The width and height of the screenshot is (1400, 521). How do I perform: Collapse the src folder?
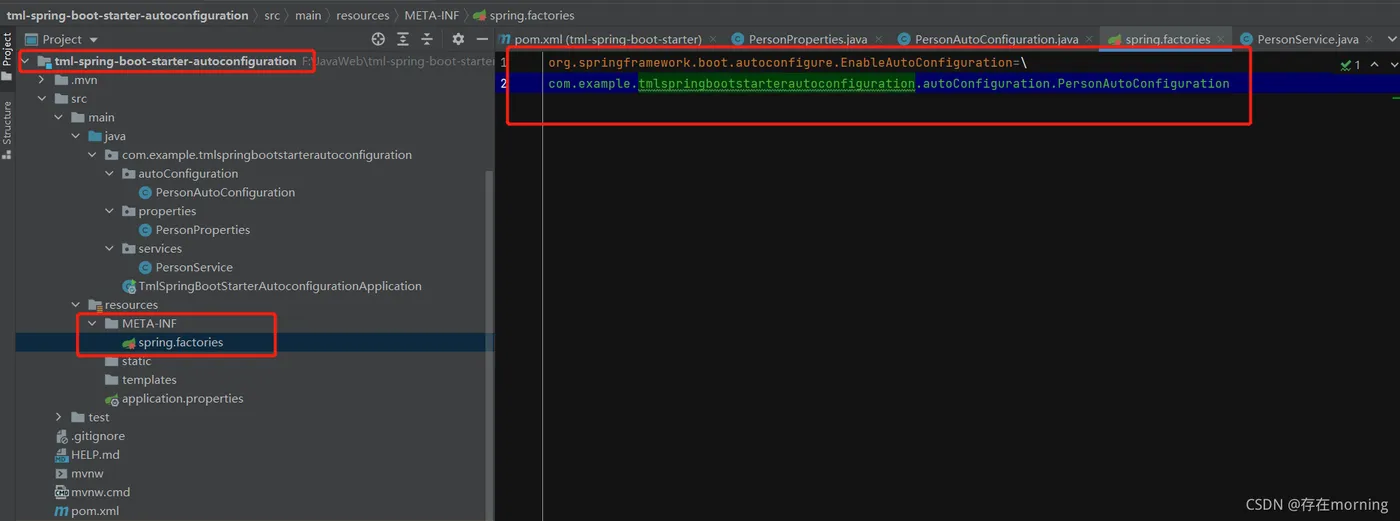[42, 98]
